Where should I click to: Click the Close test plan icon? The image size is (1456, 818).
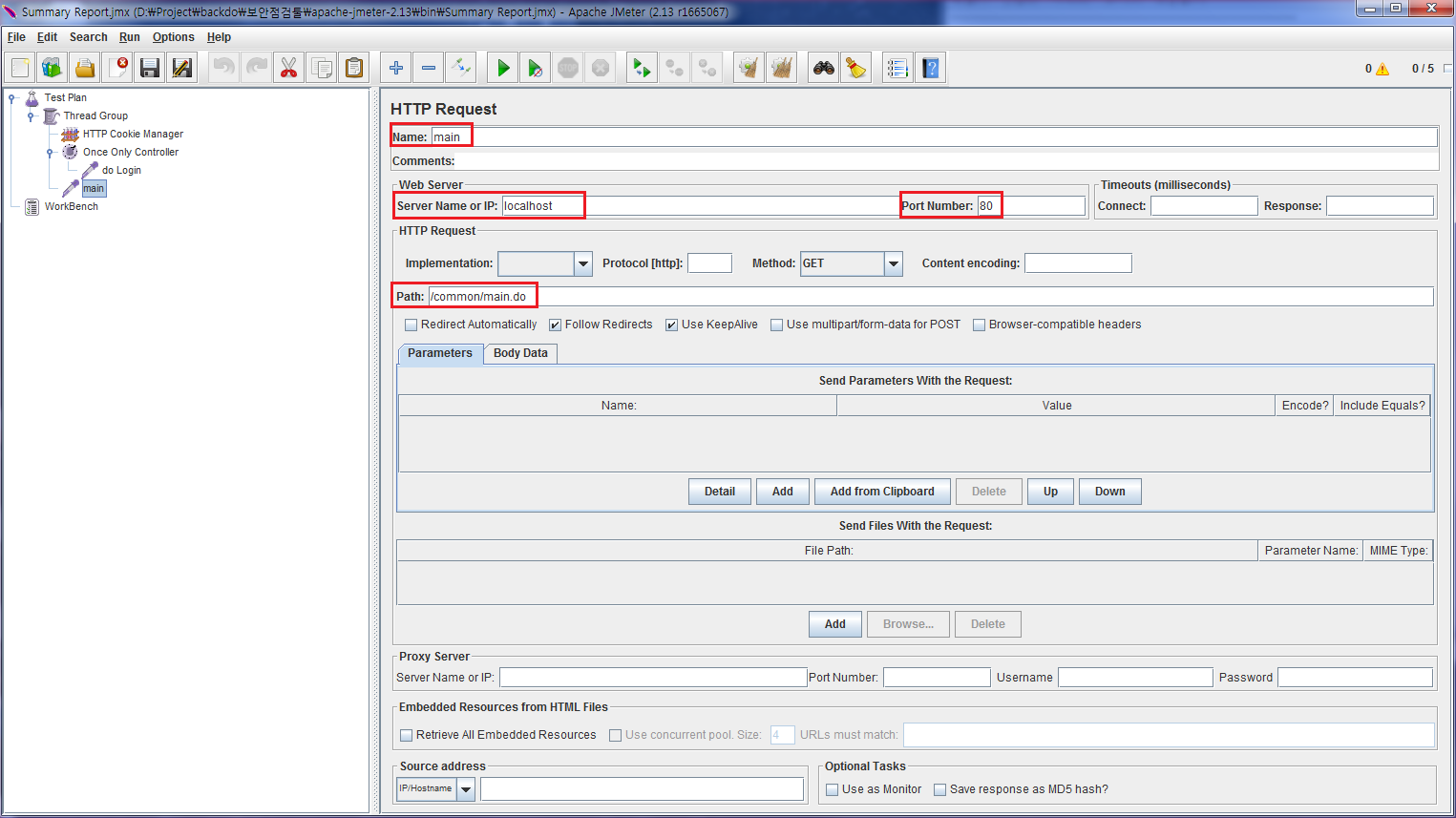click(117, 68)
